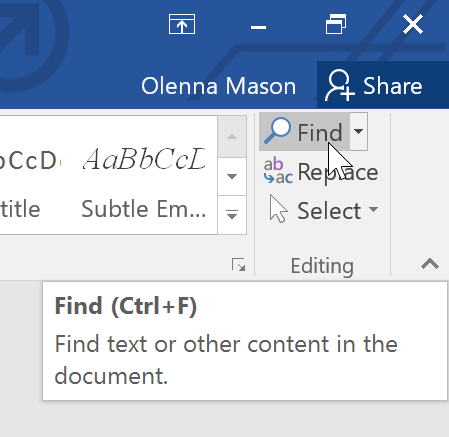Expand the Find dropdown arrow
449x437 pixels.
pyautogui.click(x=358, y=132)
